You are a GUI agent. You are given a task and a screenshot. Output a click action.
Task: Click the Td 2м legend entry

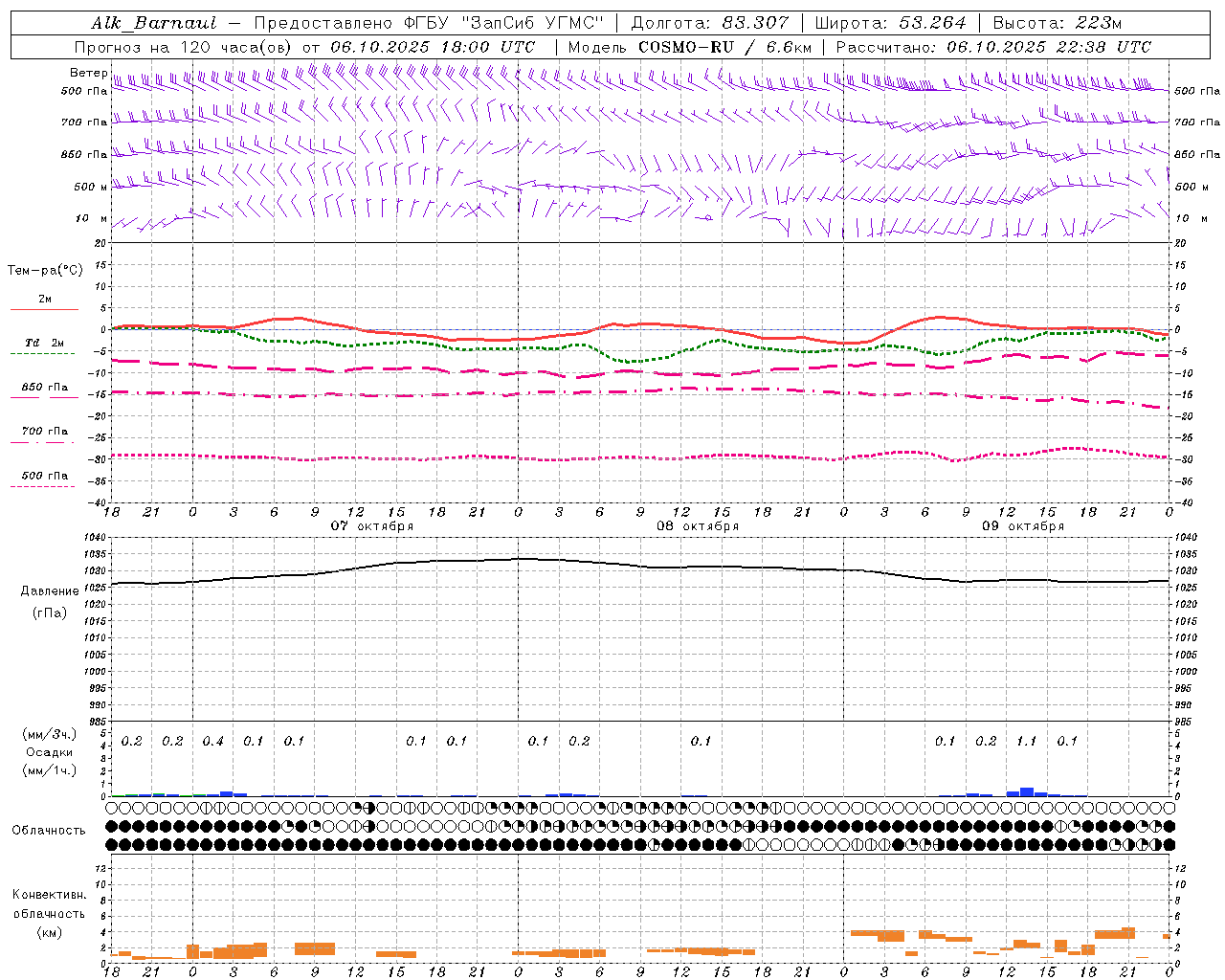[x=45, y=343]
